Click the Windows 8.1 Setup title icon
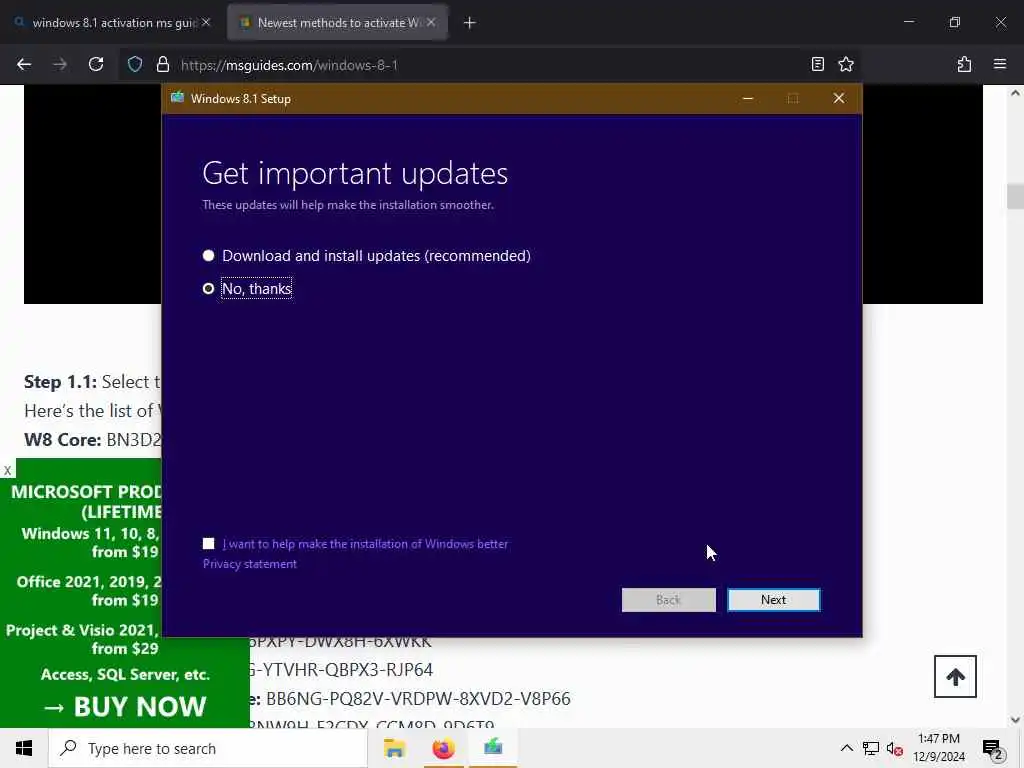This screenshot has width=1024, height=768. point(177,98)
